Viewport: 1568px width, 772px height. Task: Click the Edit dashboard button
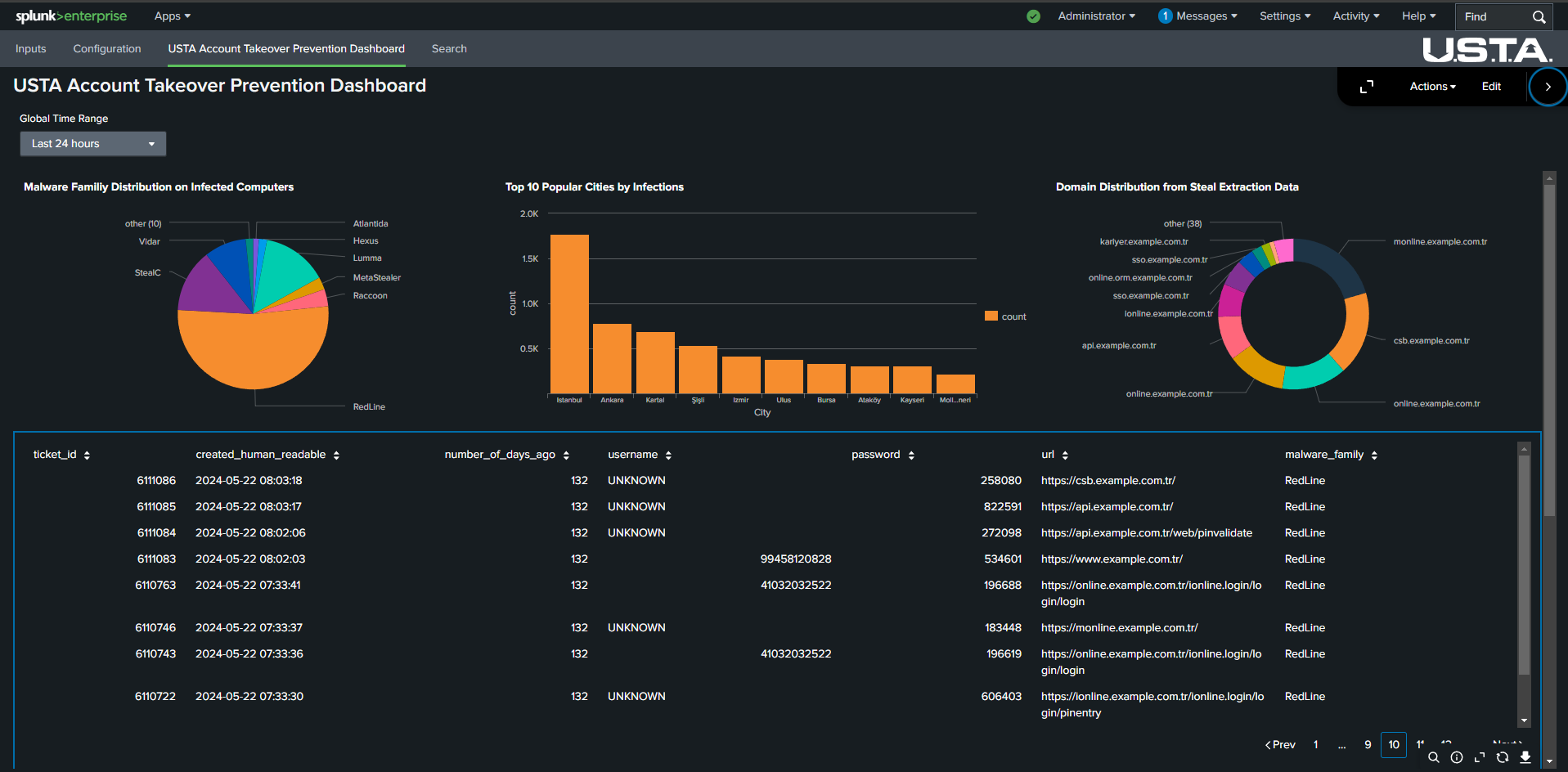pos(1491,87)
